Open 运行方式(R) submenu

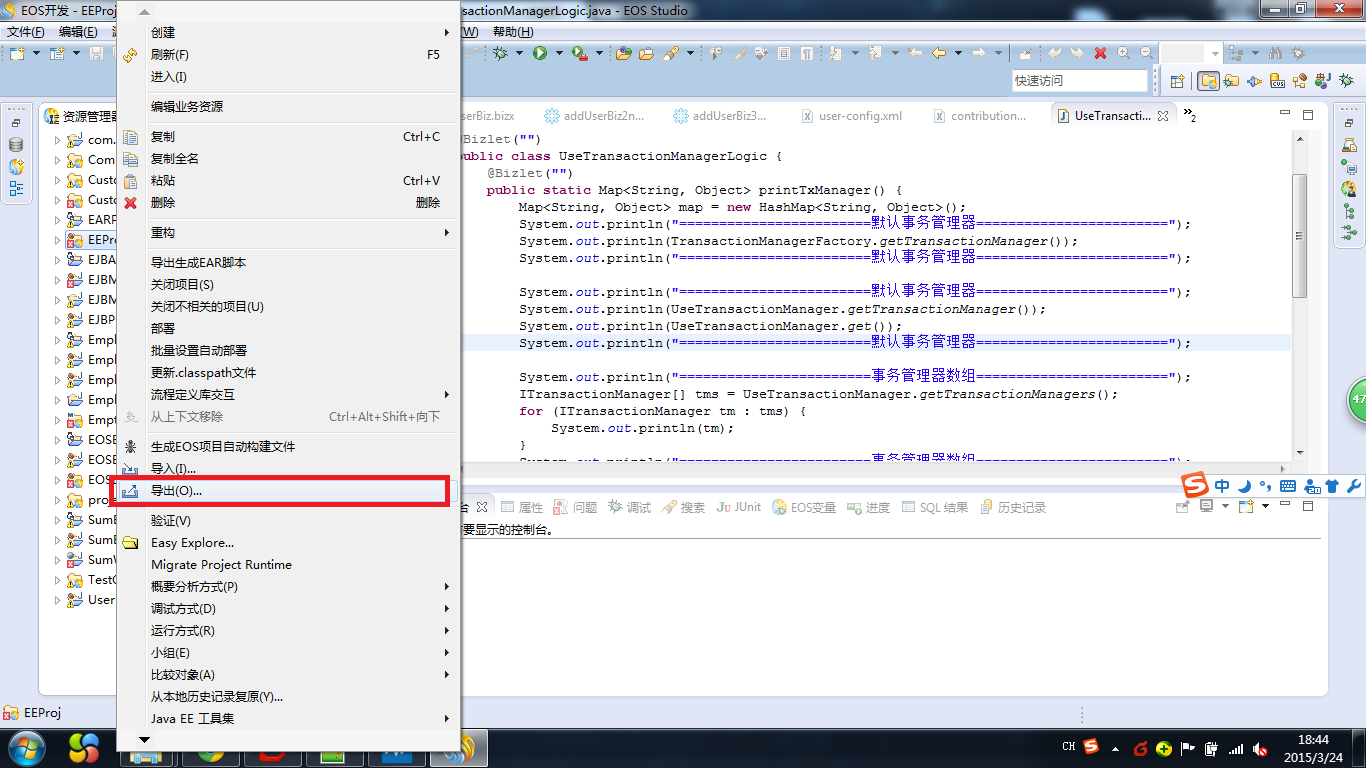288,631
